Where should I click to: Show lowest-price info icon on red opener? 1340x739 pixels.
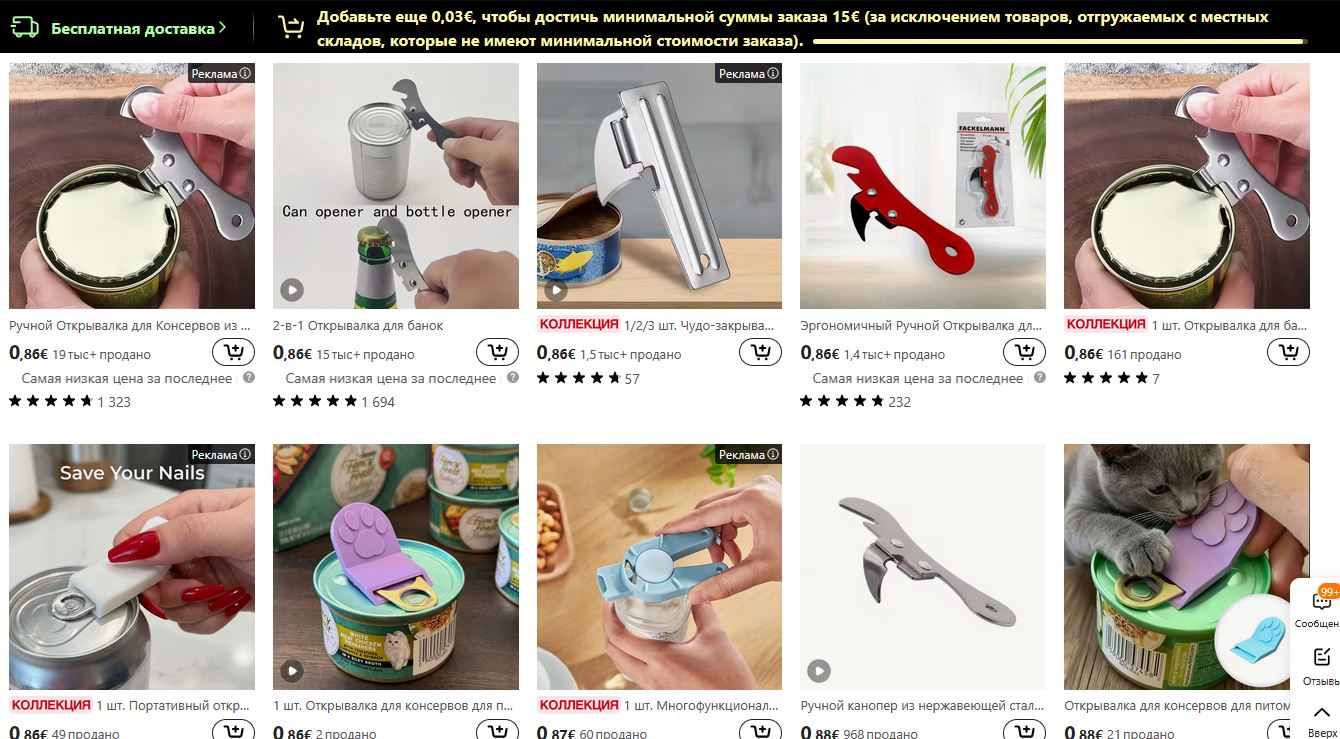pos(1040,378)
